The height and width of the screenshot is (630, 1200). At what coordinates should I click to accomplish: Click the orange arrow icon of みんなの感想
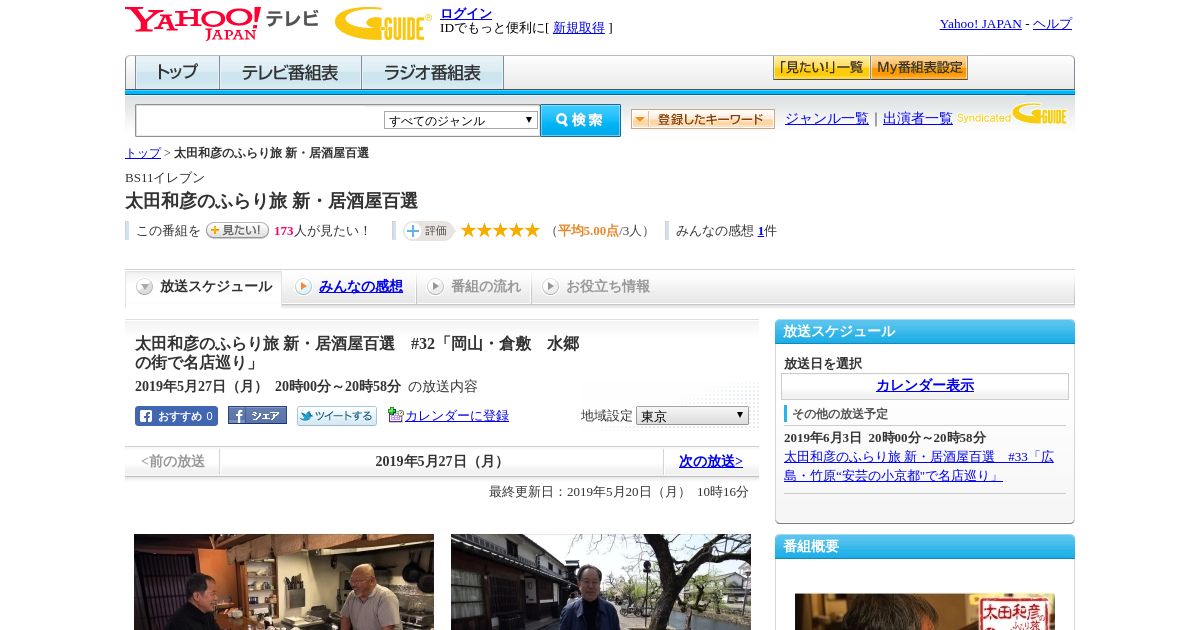click(x=303, y=287)
